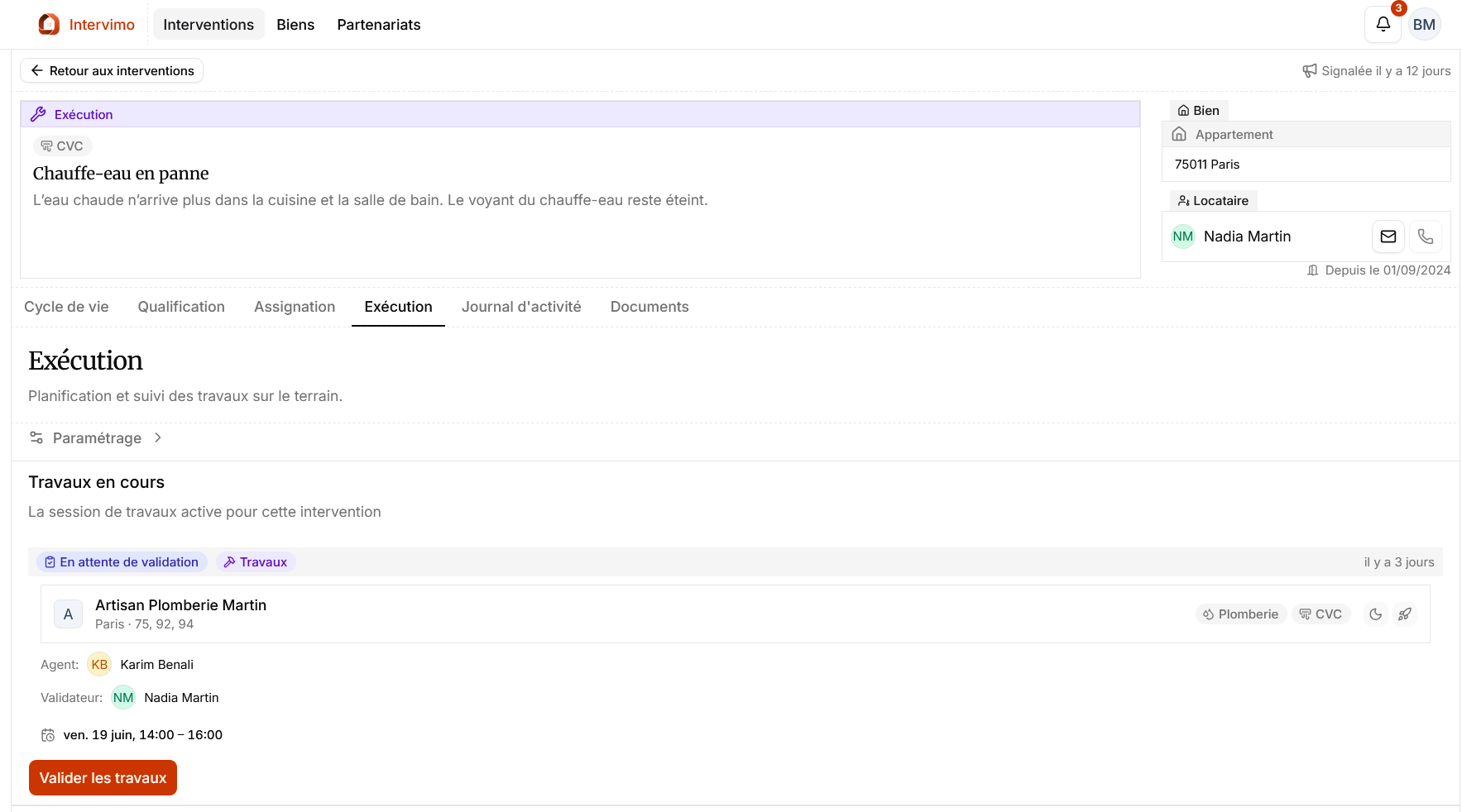Screen dimensions: 1462x812
Task: Click Valider les travaux button
Action: point(103,778)
